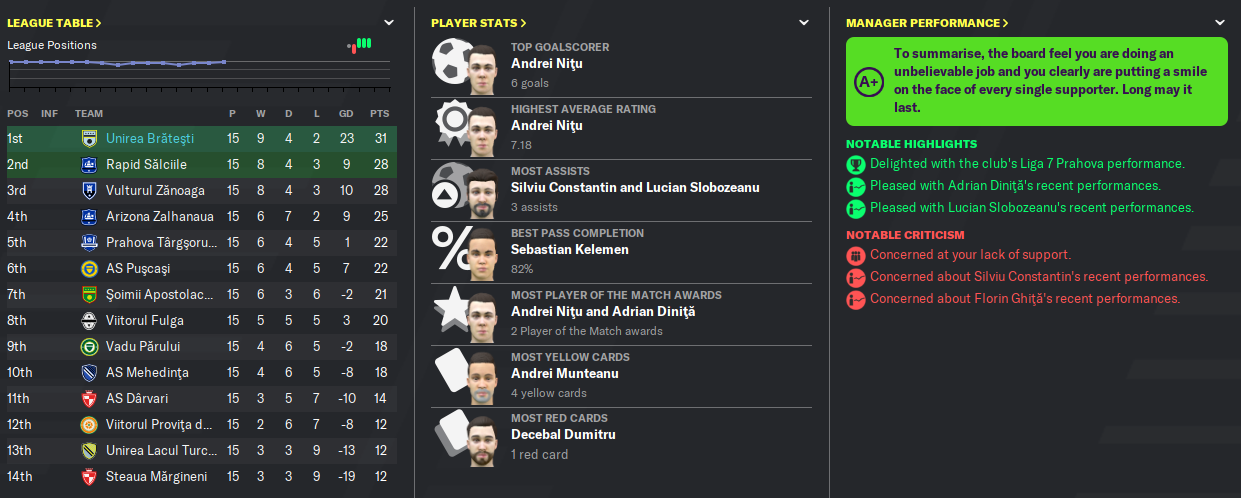This screenshot has width=1241, height=498.
Task: Click the best pass completion percent icon
Action: coord(449,252)
